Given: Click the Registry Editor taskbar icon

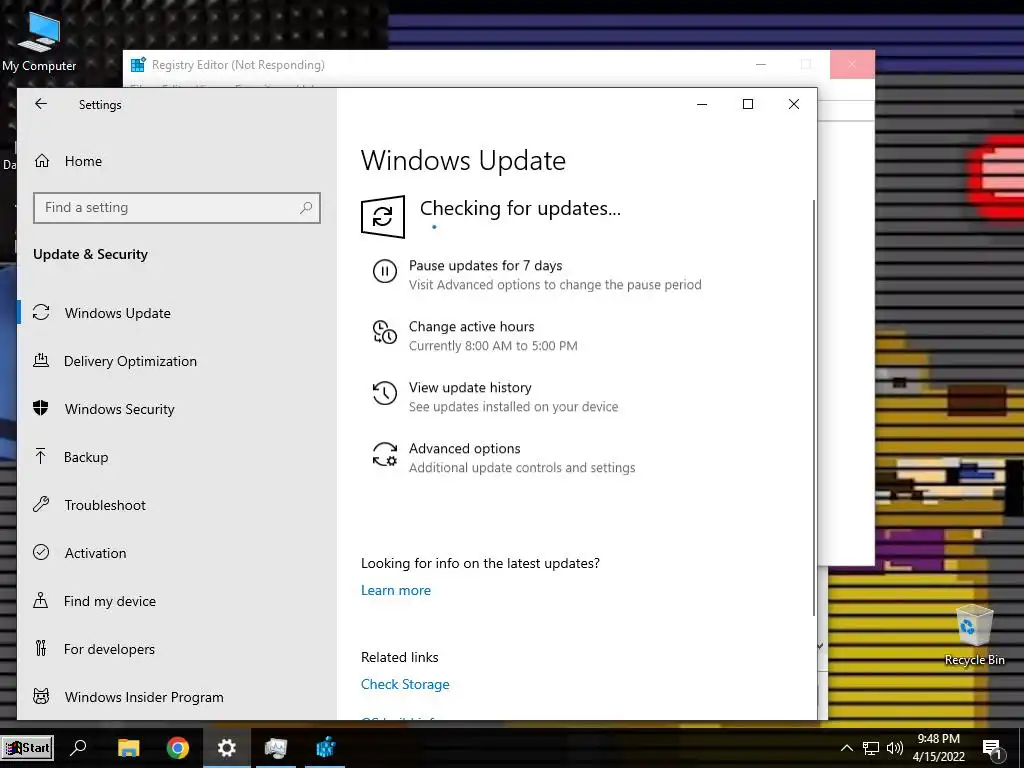Looking at the screenshot, I should [325, 748].
